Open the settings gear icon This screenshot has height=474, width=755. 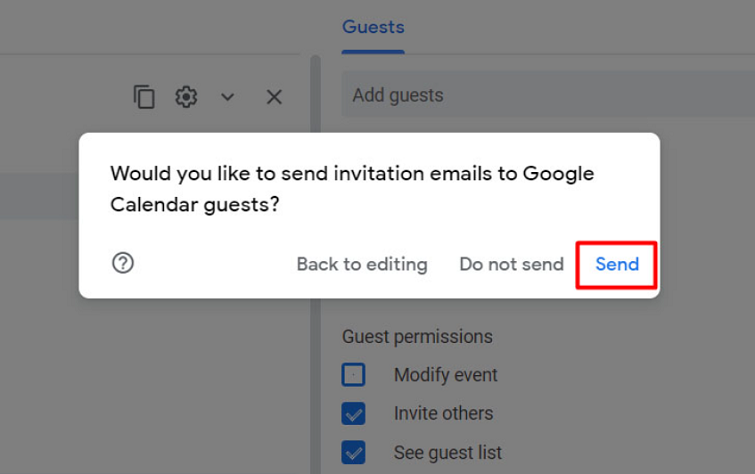(x=186, y=96)
